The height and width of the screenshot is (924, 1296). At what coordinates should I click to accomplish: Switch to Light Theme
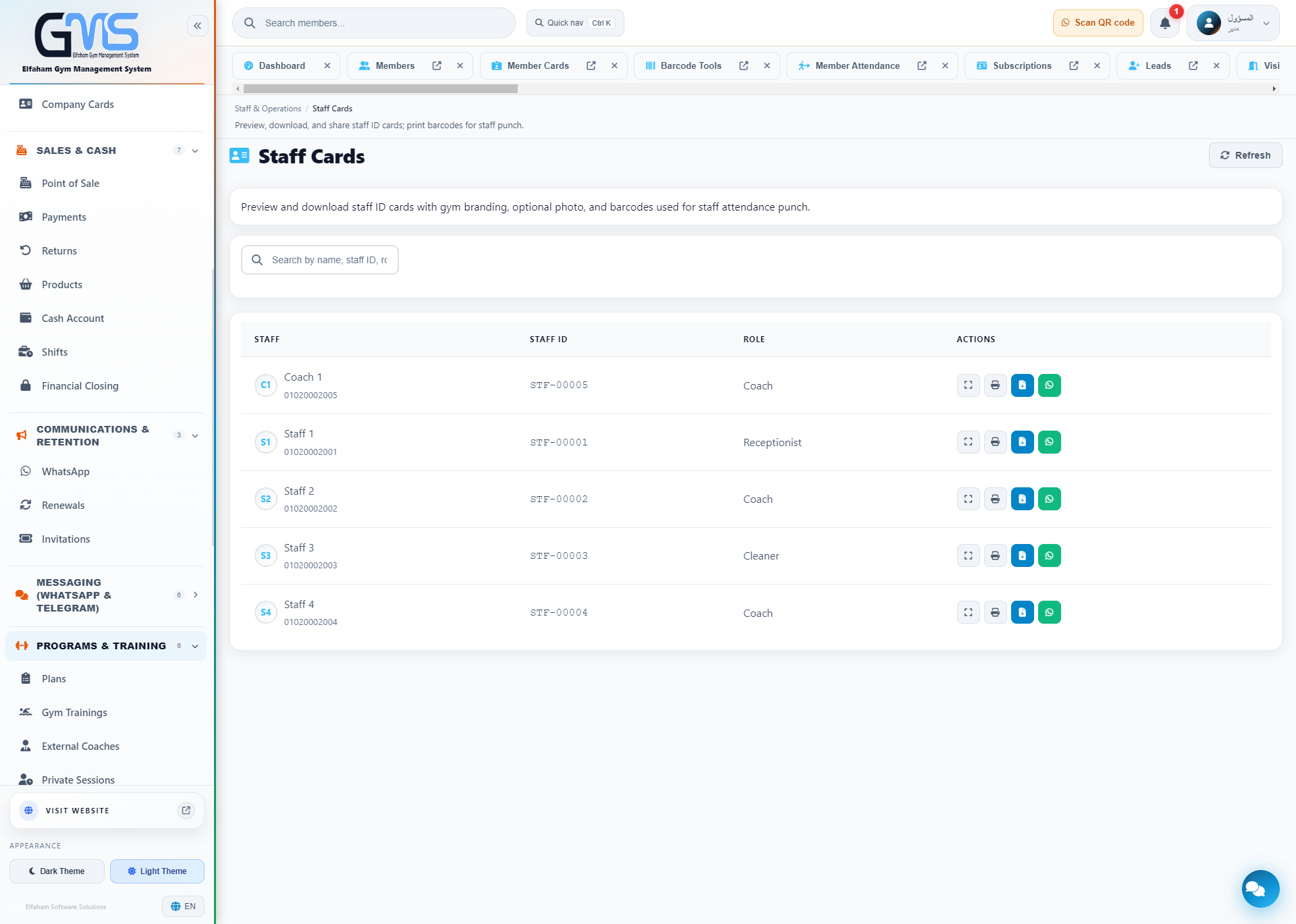157,871
